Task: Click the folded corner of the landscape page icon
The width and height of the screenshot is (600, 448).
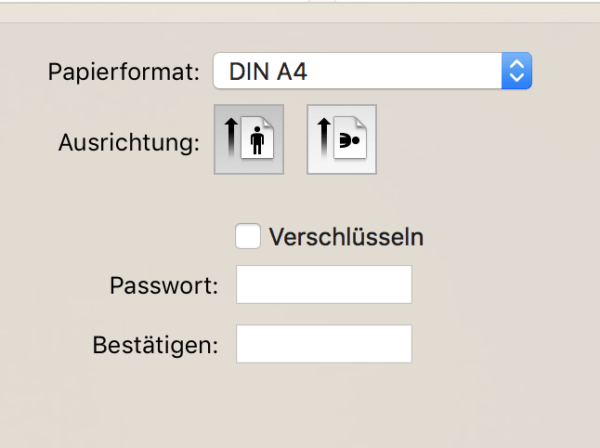Action: tap(361, 122)
